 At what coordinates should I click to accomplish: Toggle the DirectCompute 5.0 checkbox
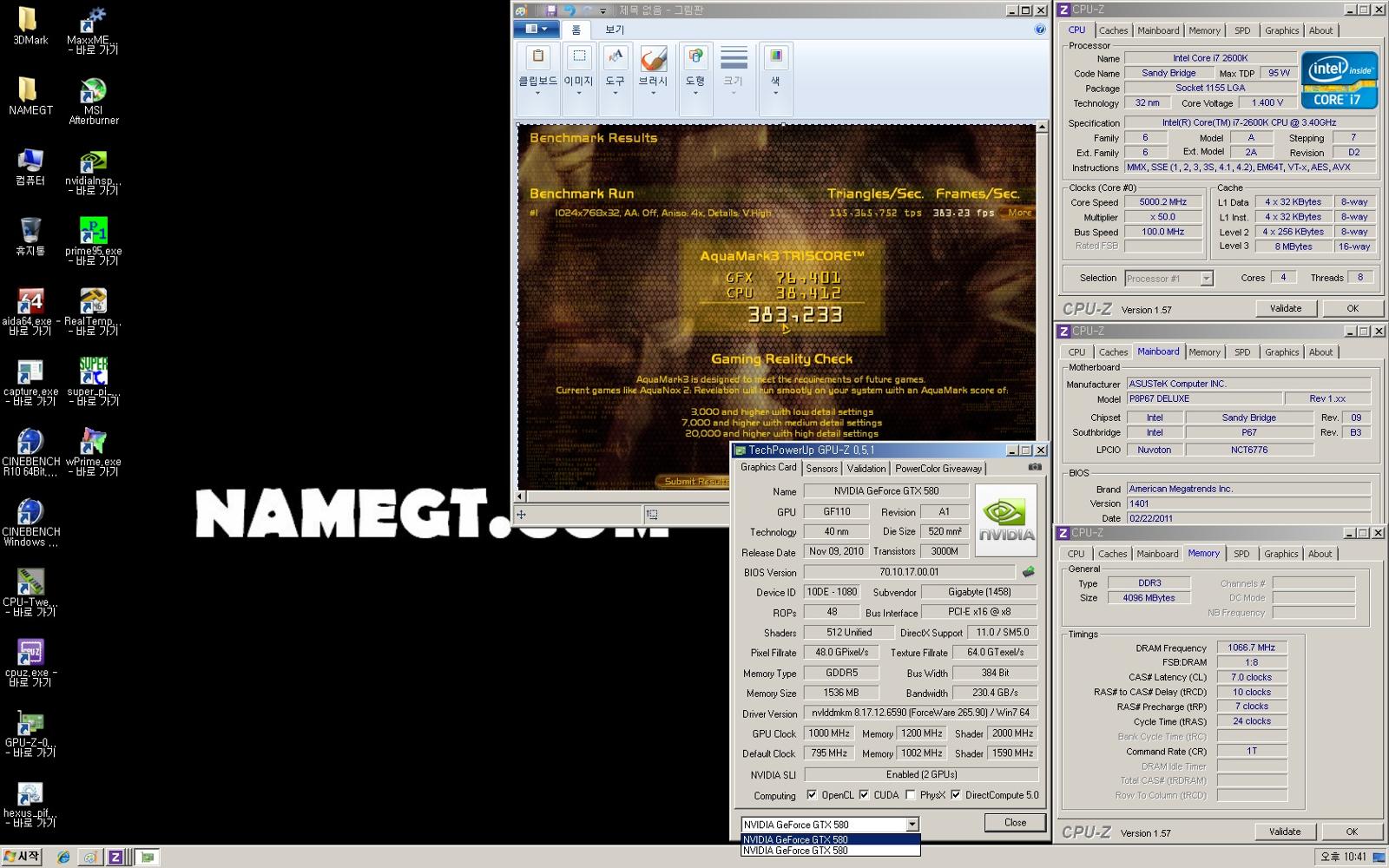click(x=956, y=795)
